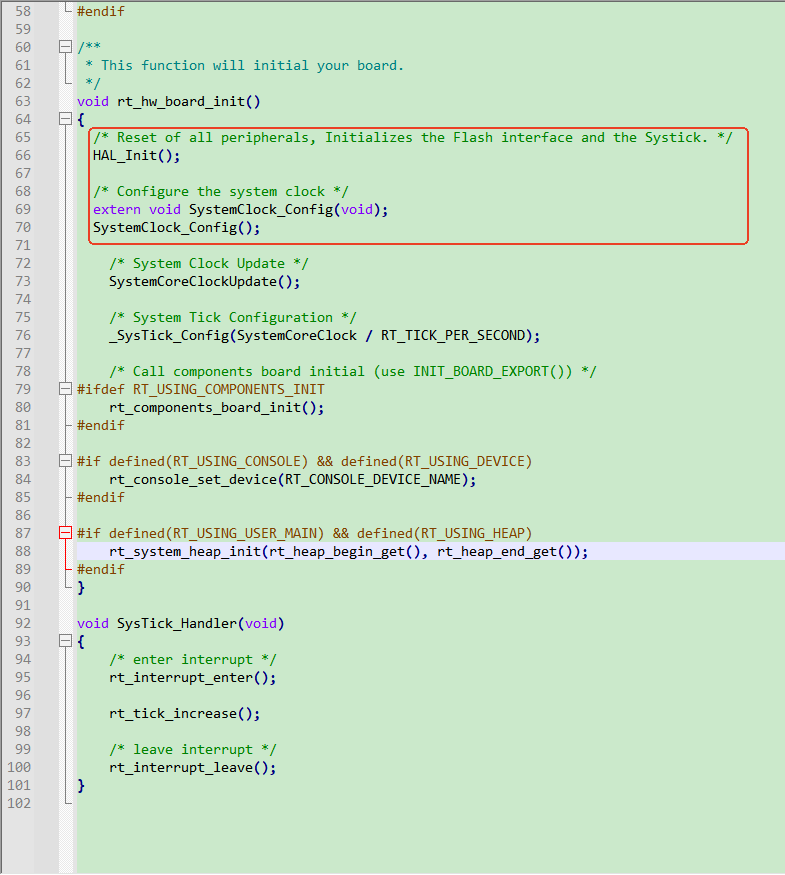Collapse the #ifdef RT_USING_COMPONENTS_INIT fold marker
The height and width of the screenshot is (875, 785).
(x=65, y=389)
